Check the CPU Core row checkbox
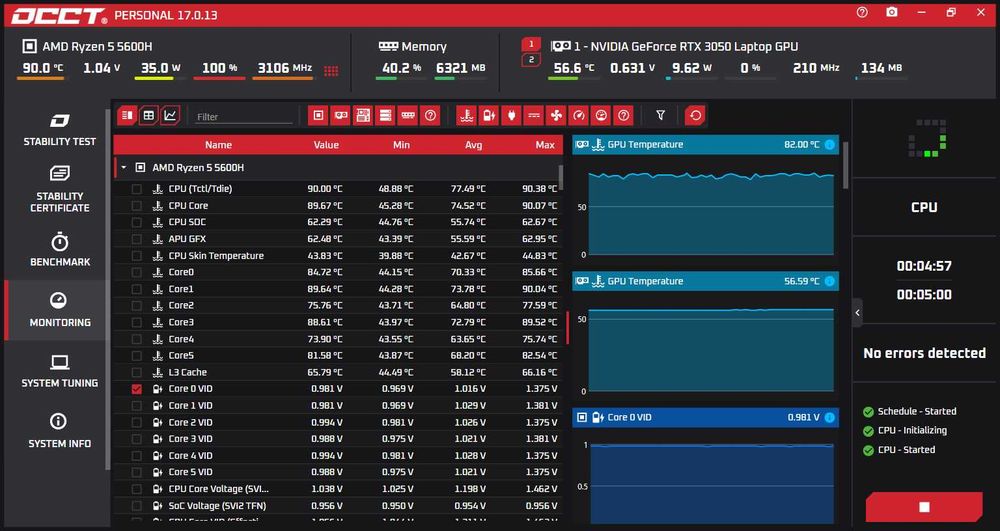Screen dimensions: 1000x531 [x=136, y=205]
